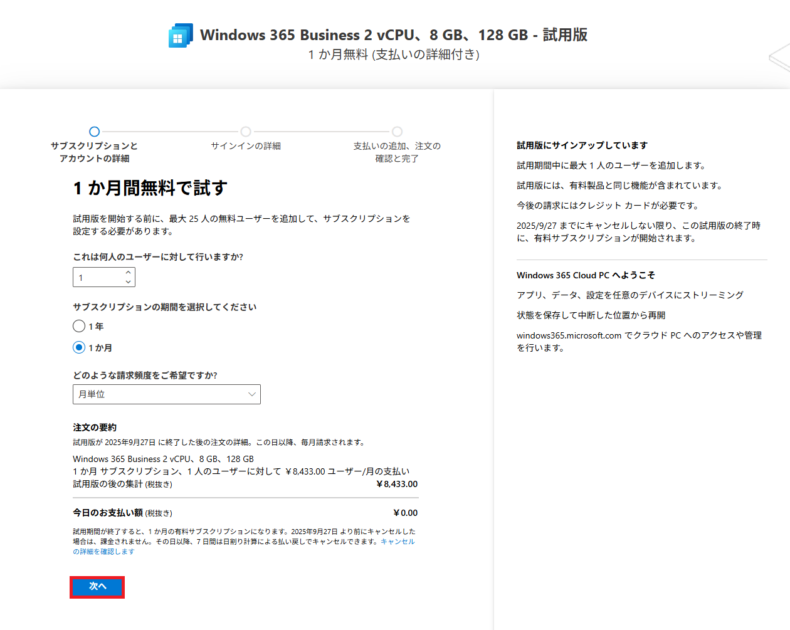790x630 pixels.
Task: Click line 今後の請求にはクレジット カードが必要です
Action: point(607,205)
